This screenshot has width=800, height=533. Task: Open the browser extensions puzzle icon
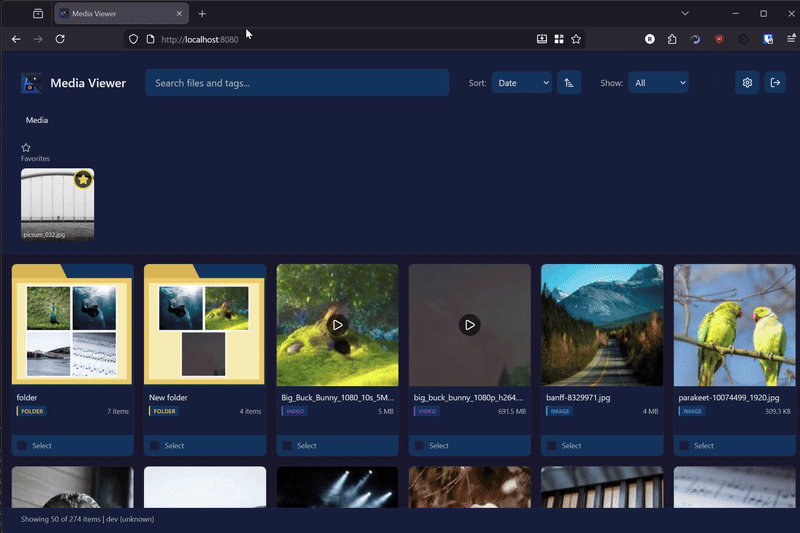coord(672,39)
